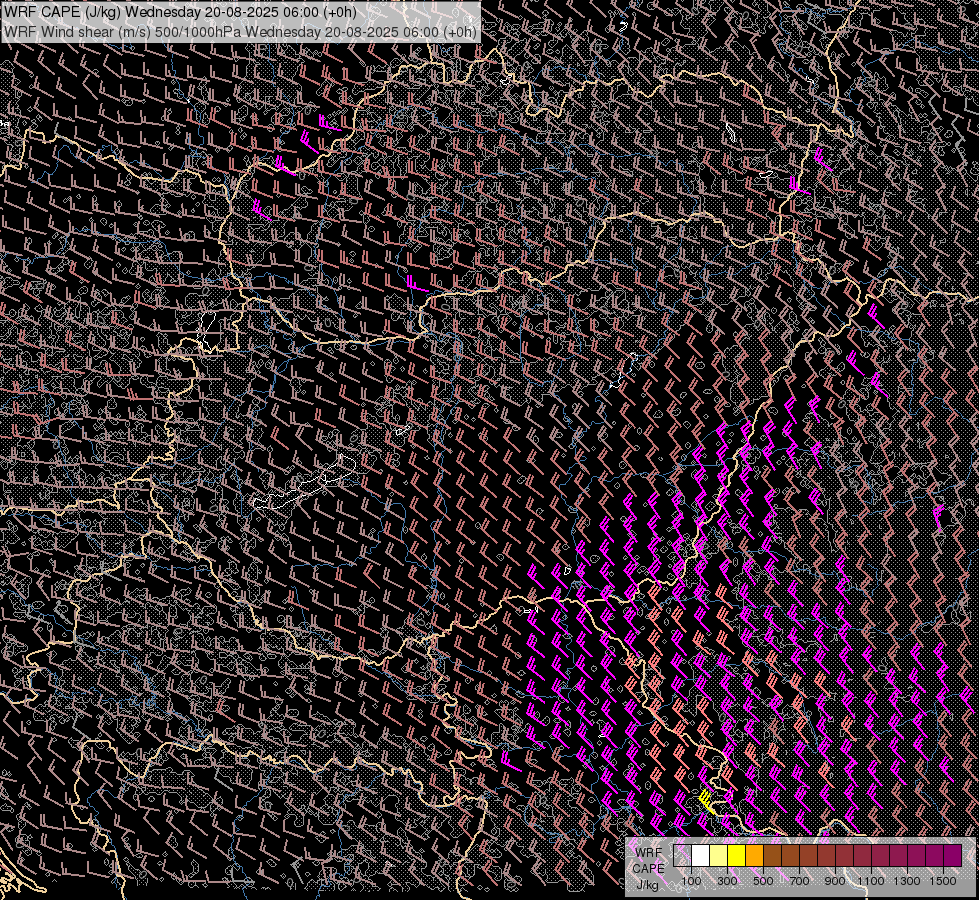Select the white CAPE legend swatch
979x900 pixels.
(701, 855)
